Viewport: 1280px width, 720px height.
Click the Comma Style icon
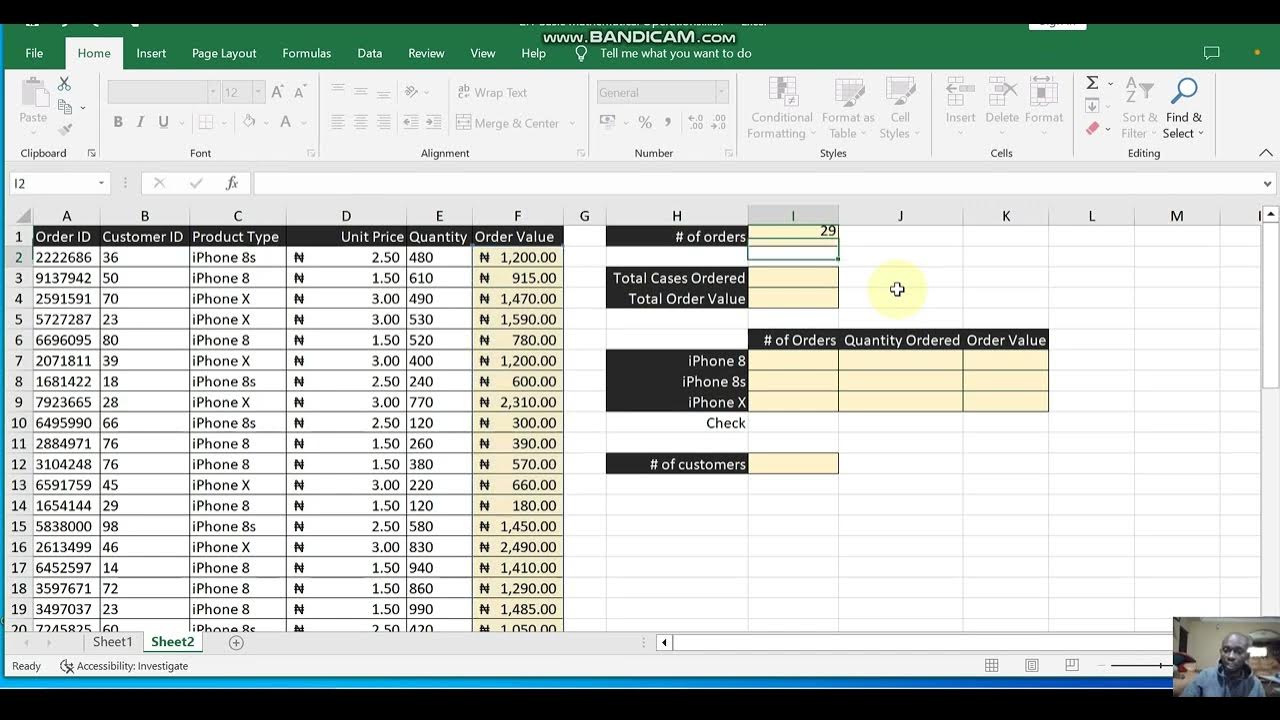coord(667,122)
